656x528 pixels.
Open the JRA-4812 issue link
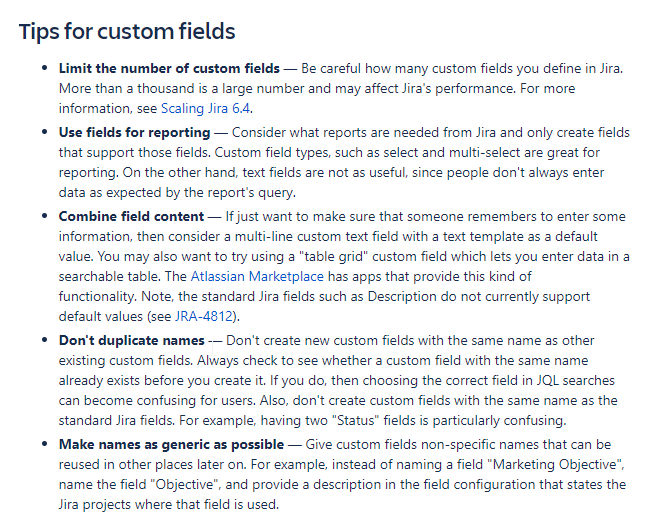click(x=204, y=316)
